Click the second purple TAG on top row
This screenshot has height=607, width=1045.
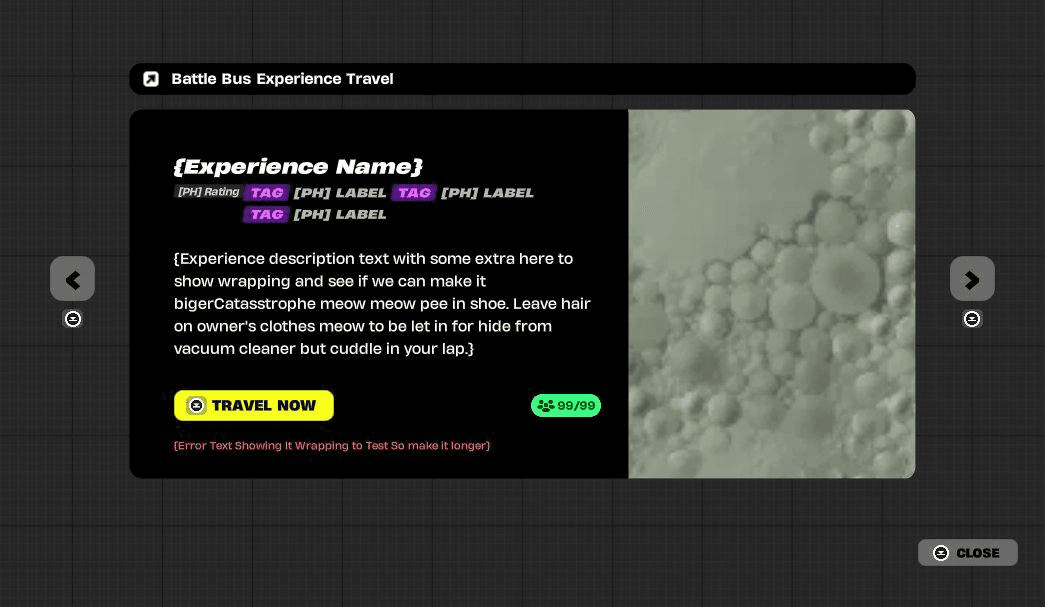(414, 193)
